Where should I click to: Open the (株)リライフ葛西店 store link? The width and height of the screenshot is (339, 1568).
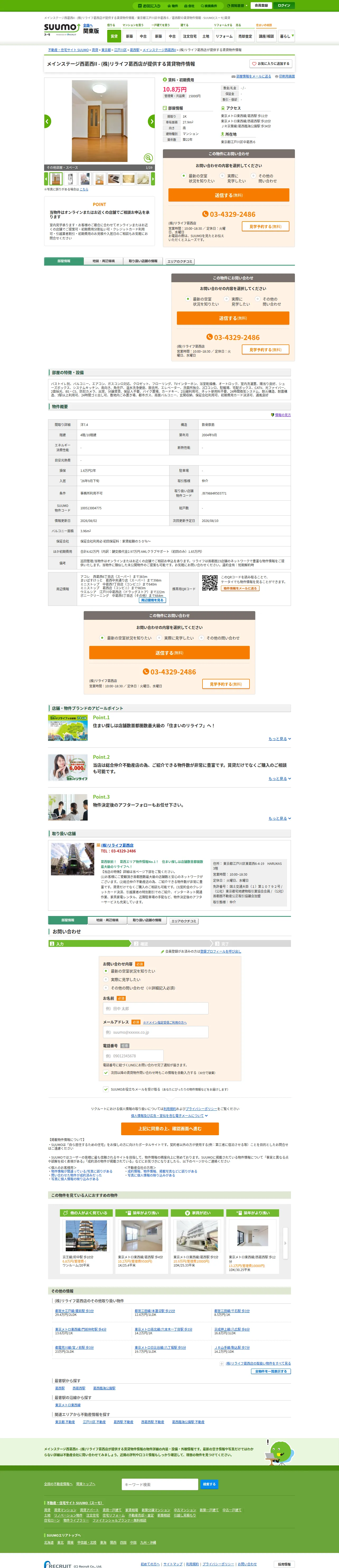(x=117, y=846)
